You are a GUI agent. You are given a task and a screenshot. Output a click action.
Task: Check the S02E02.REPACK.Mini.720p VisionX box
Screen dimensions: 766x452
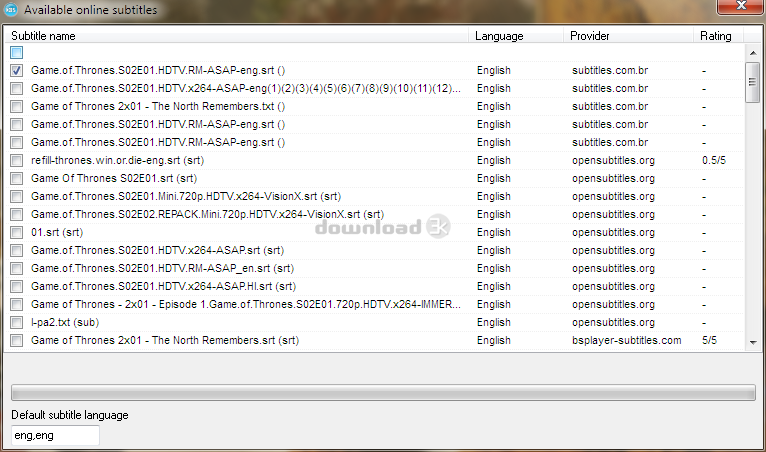pos(17,215)
